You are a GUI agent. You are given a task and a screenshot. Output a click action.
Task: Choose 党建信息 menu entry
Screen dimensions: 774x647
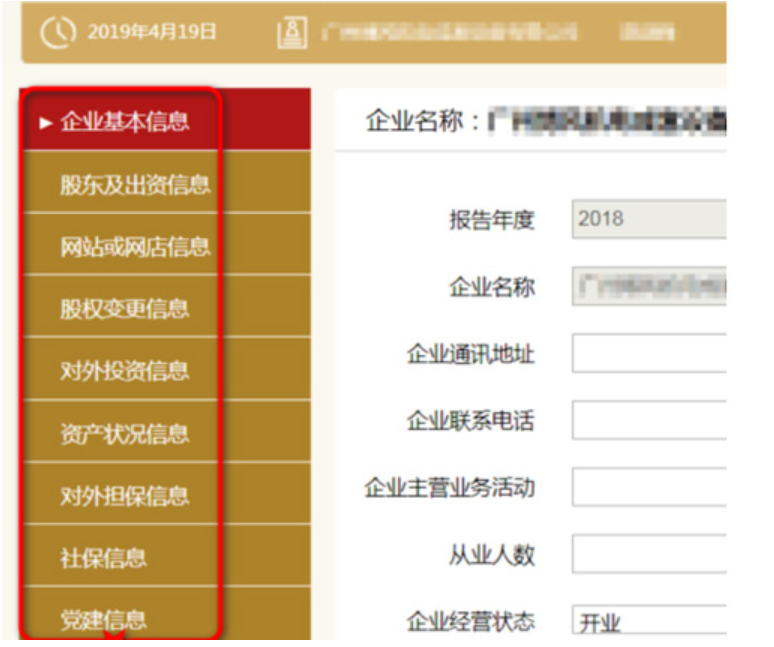tap(103, 619)
